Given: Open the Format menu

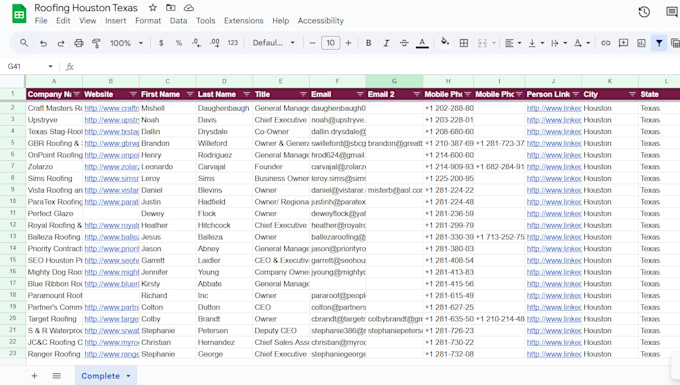Looking at the screenshot, I should click(148, 20).
